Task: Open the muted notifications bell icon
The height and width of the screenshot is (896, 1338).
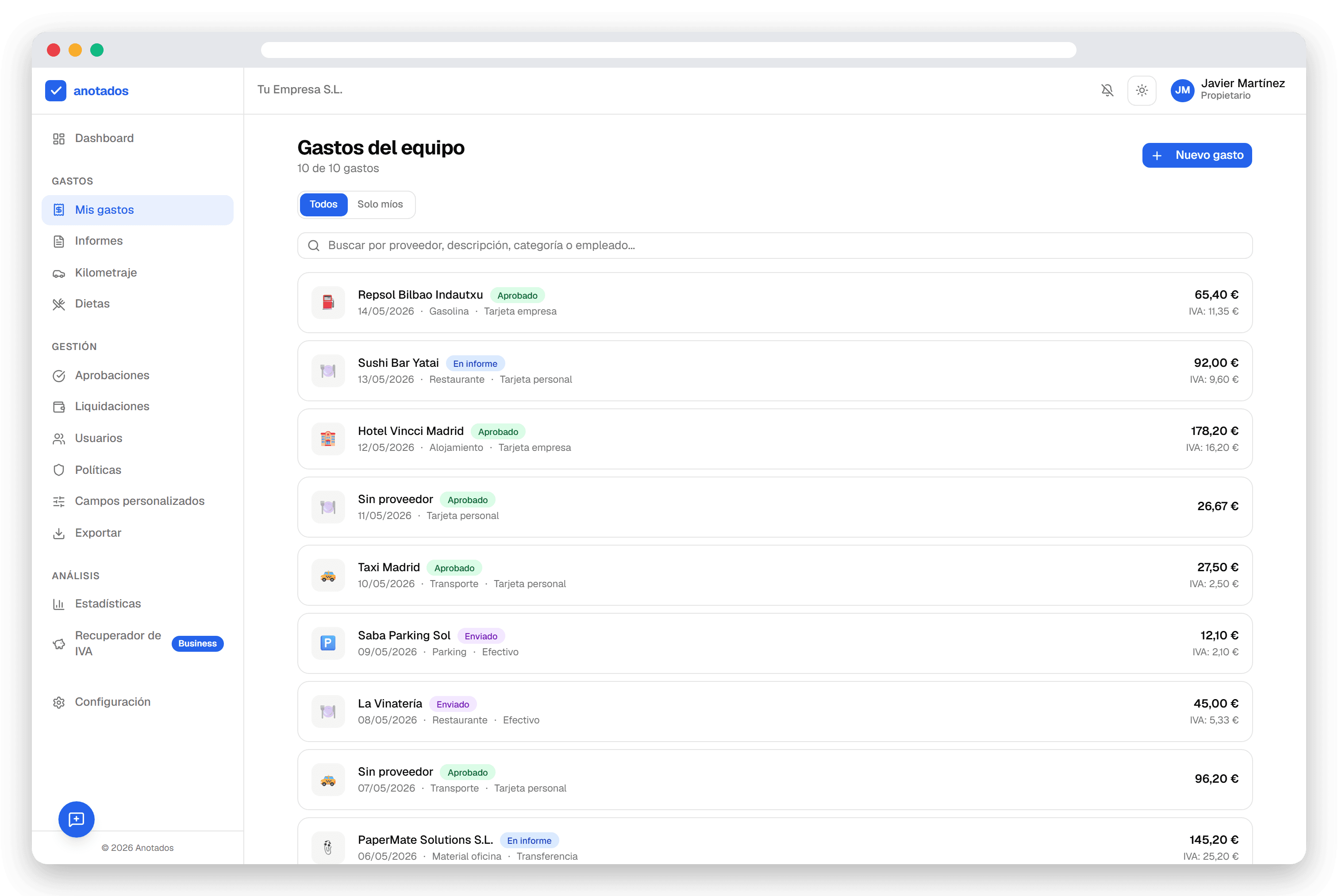Action: coord(1107,90)
